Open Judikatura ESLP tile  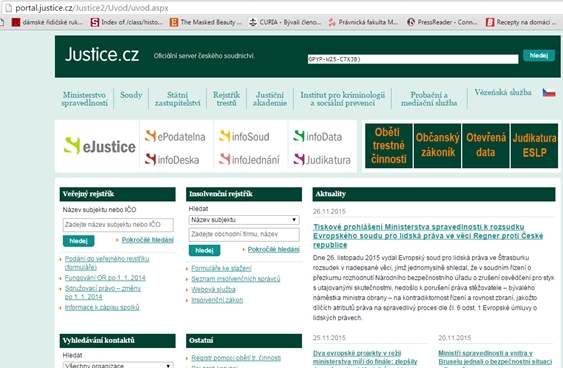pyautogui.click(x=534, y=145)
